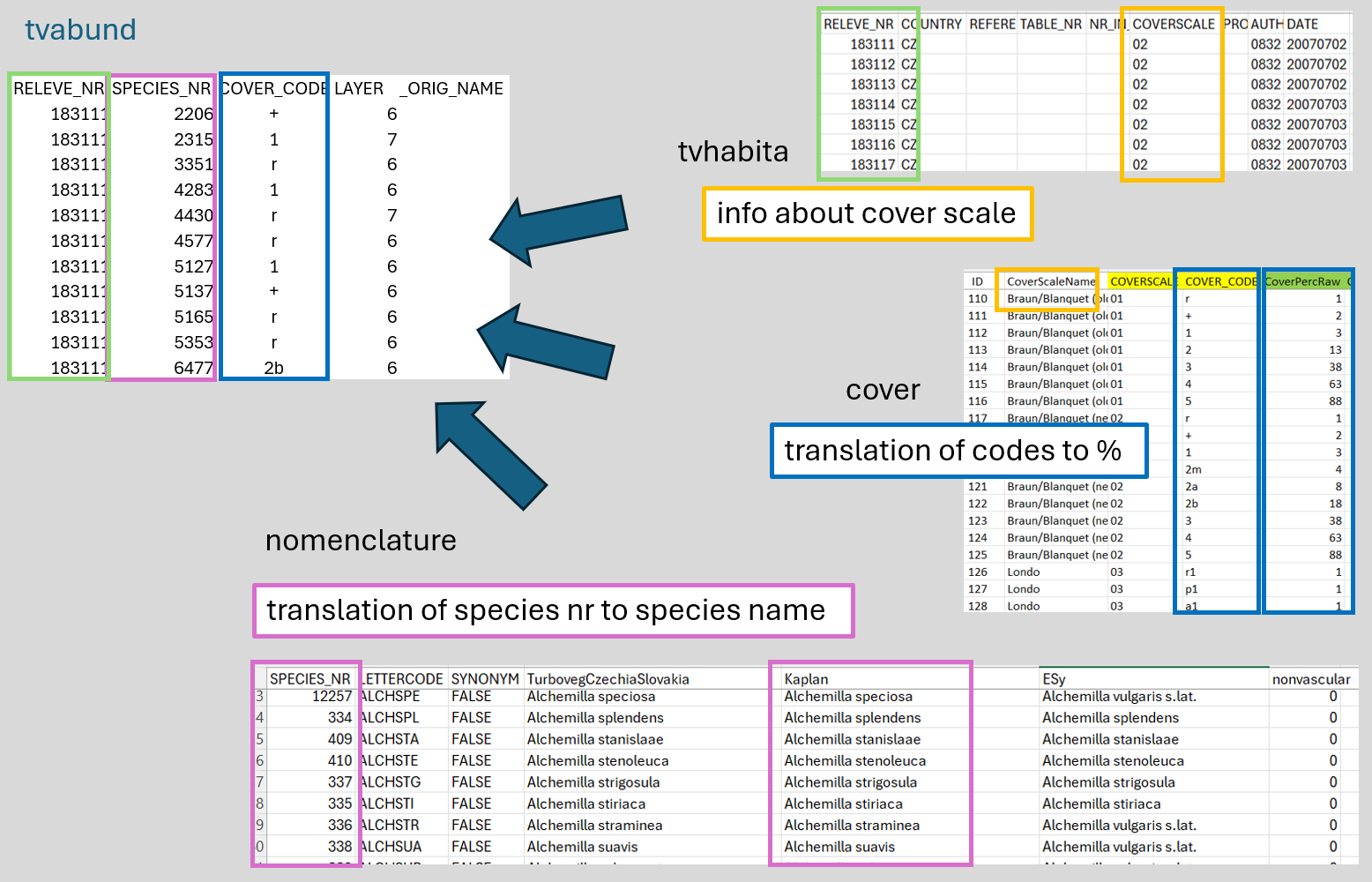Click 'Alchemilla suavis' in the Kaplan column
This screenshot has width=1372, height=882.
point(839,847)
